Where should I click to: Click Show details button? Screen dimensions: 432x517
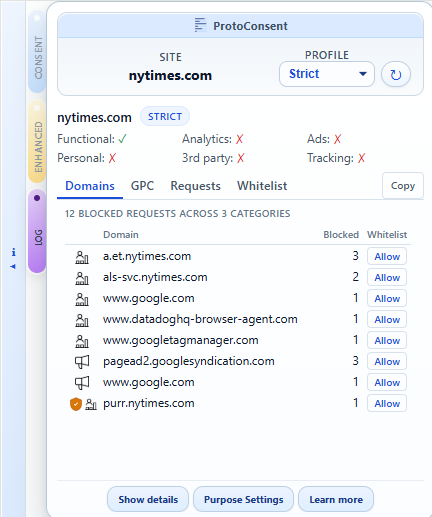click(148, 499)
